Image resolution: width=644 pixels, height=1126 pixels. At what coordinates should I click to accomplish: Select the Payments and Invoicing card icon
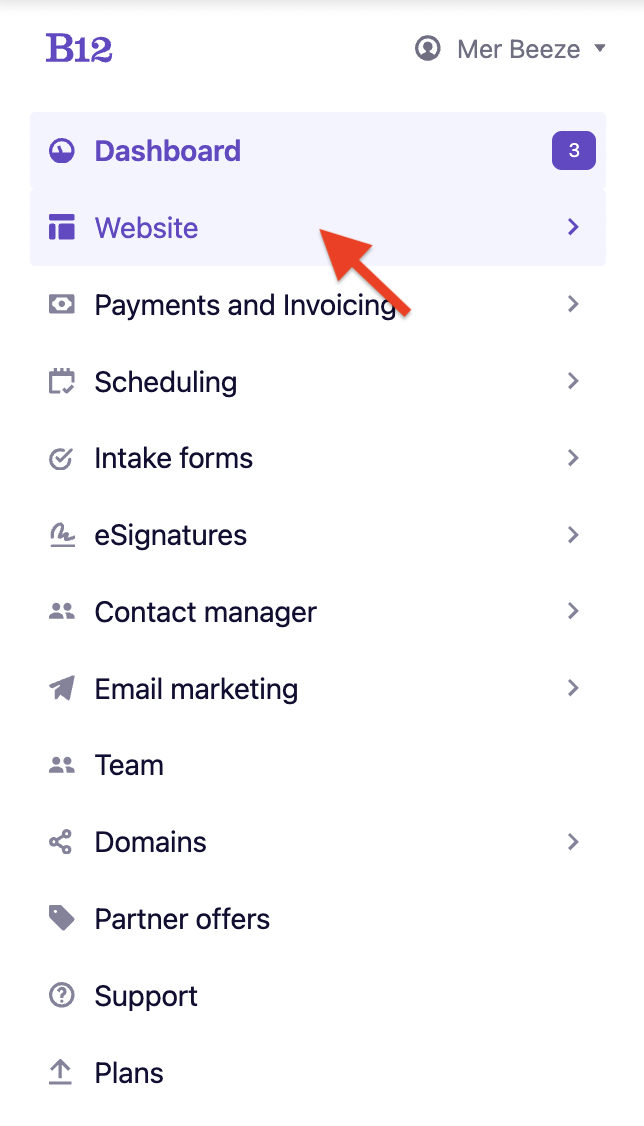pos(61,304)
